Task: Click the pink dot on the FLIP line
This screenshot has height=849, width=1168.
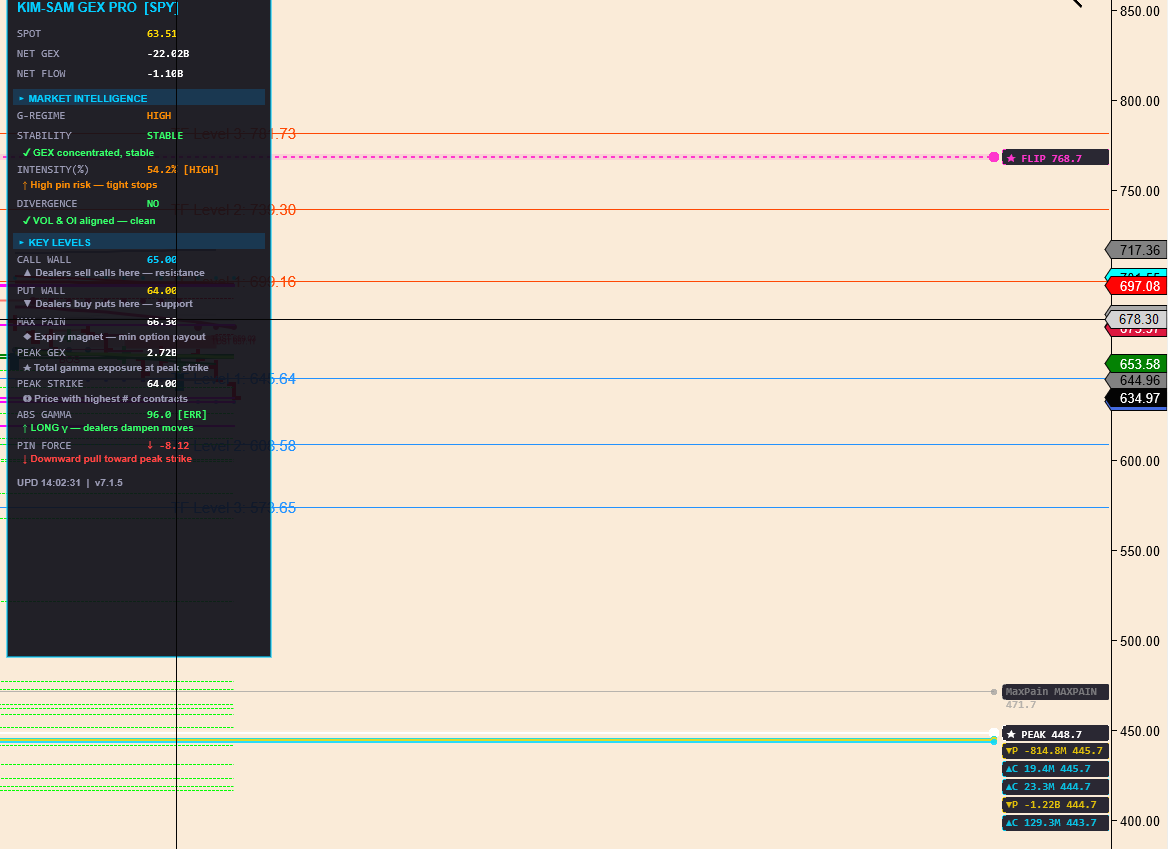Action: pos(993,157)
